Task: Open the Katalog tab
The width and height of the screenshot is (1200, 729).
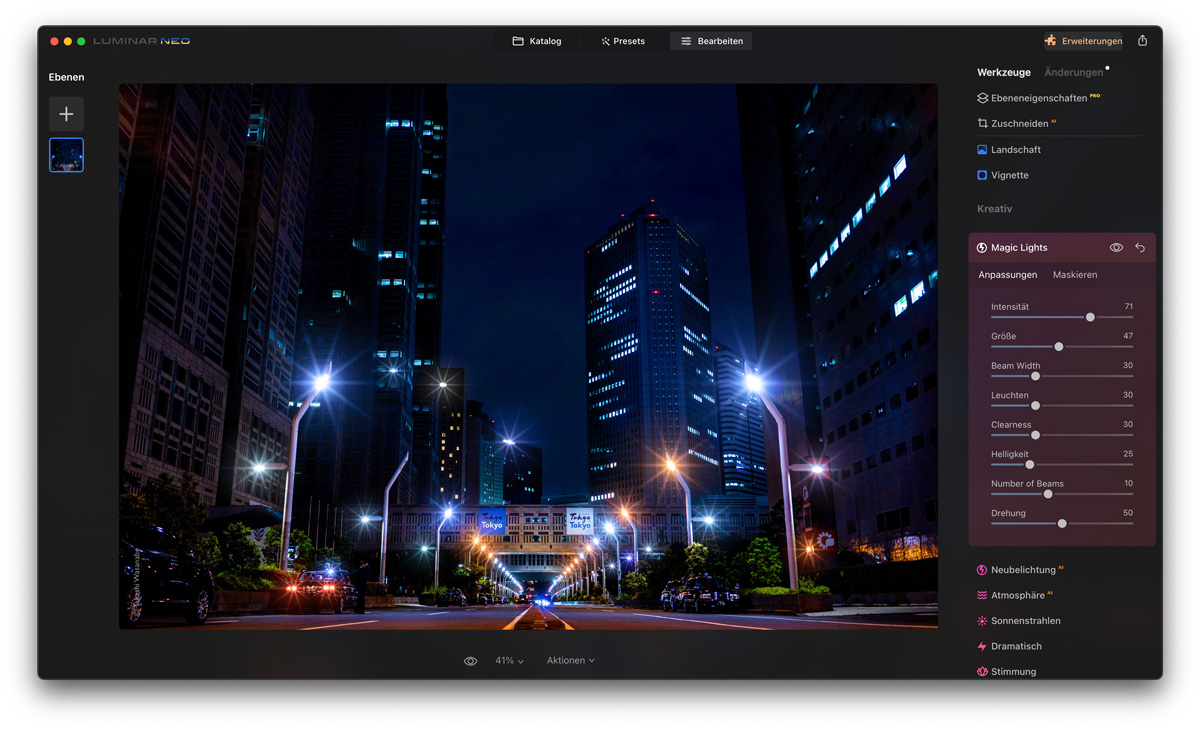Action: coord(537,41)
